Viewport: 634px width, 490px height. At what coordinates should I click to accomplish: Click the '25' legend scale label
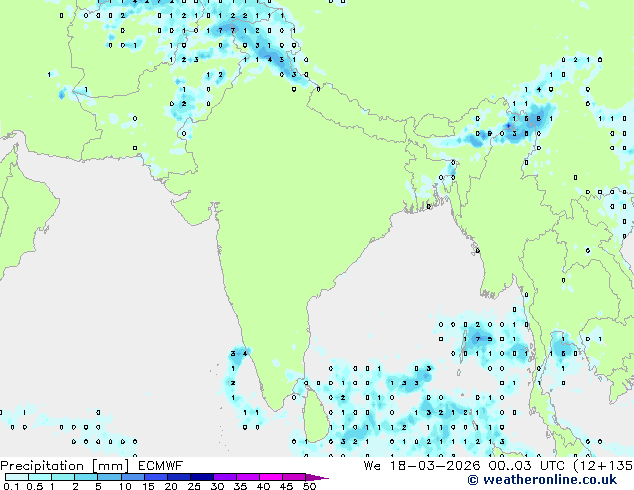coord(194,486)
